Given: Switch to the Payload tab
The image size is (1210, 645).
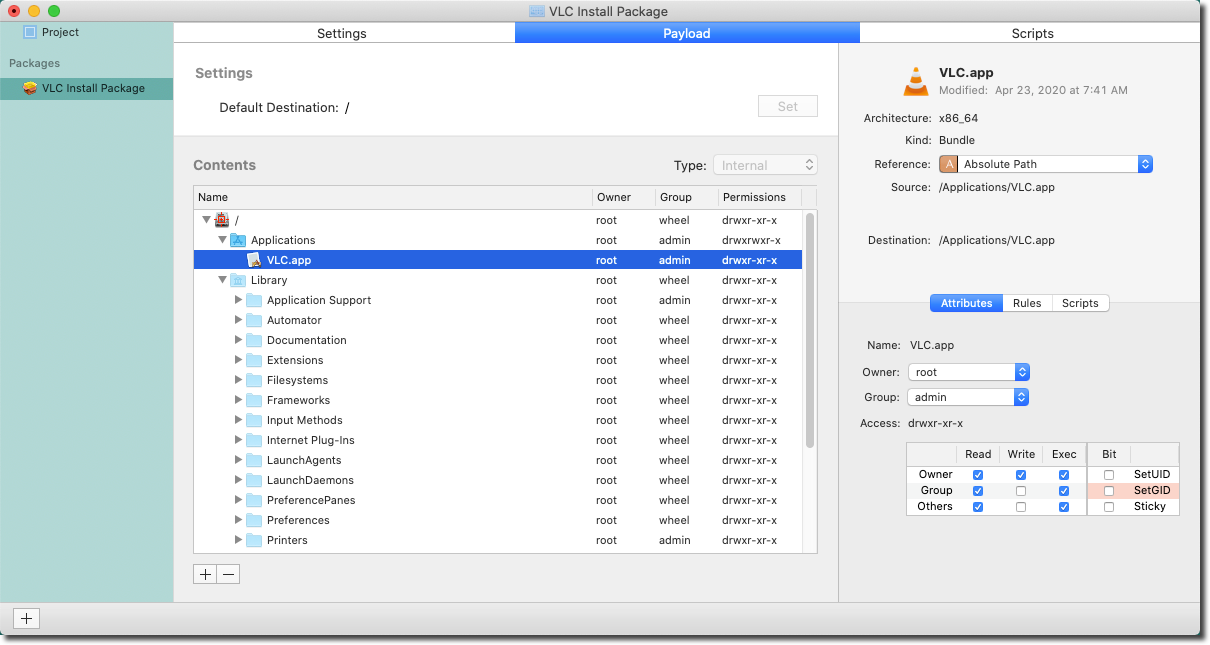Looking at the screenshot, I should (x=687, y=33).
